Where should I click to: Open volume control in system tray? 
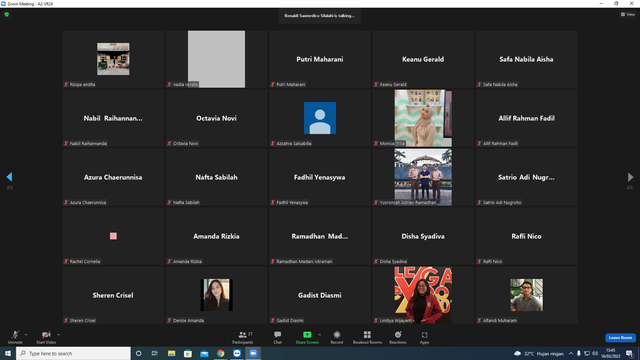click(595, 353)
